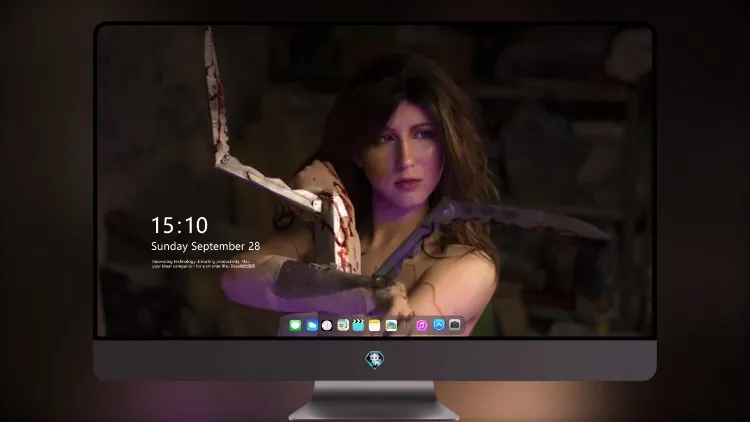Open the clapperboard video app in dock
The image size is (750, 422).
tap(358, 325)
